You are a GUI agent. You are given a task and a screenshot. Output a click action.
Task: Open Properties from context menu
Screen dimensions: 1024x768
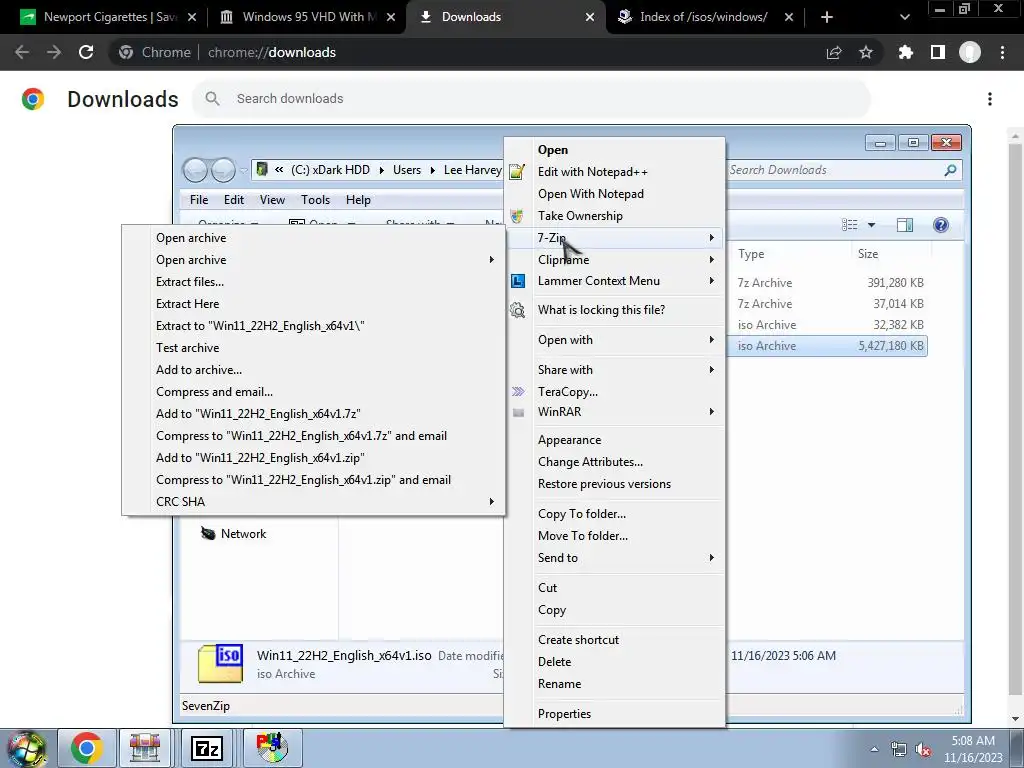[564, 714]
